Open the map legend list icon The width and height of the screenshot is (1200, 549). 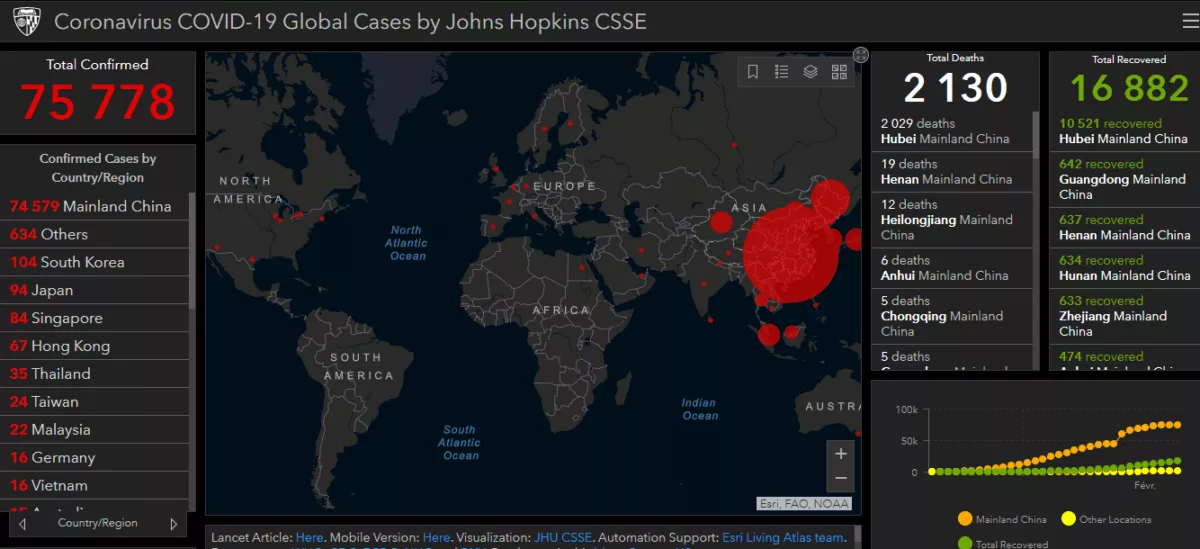[782, 72]
